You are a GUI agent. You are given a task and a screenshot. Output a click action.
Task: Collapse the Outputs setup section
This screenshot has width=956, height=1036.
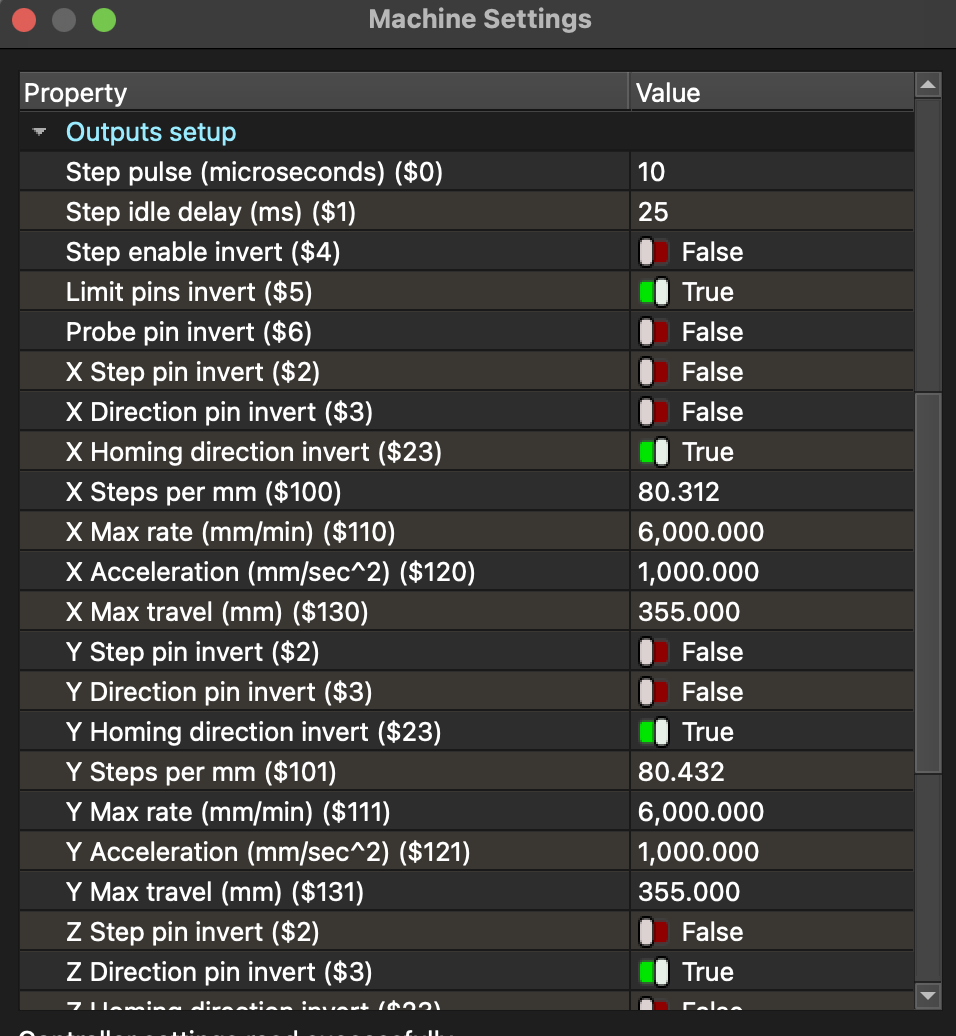tap(40, 132)
